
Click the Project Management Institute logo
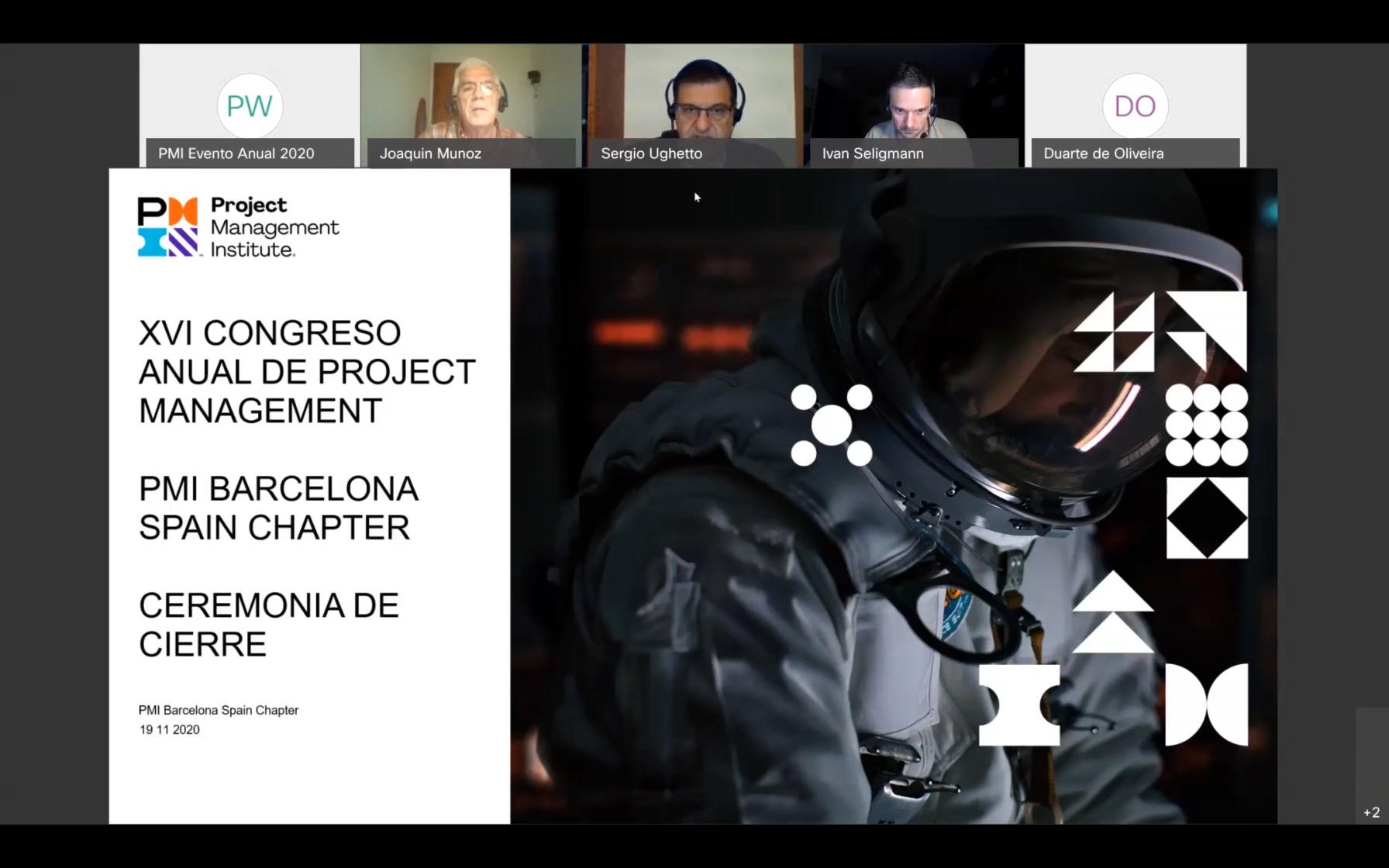[x=238, y=227]
